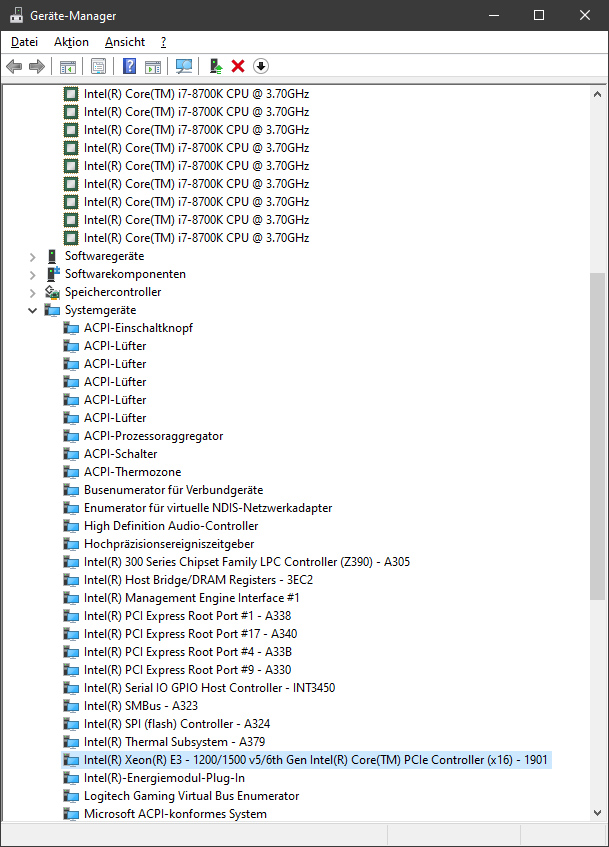This screenshot has width=609, height=847.
Task: Click the icon beside High Definition Audio-Controller
Action: pos(71,526)
